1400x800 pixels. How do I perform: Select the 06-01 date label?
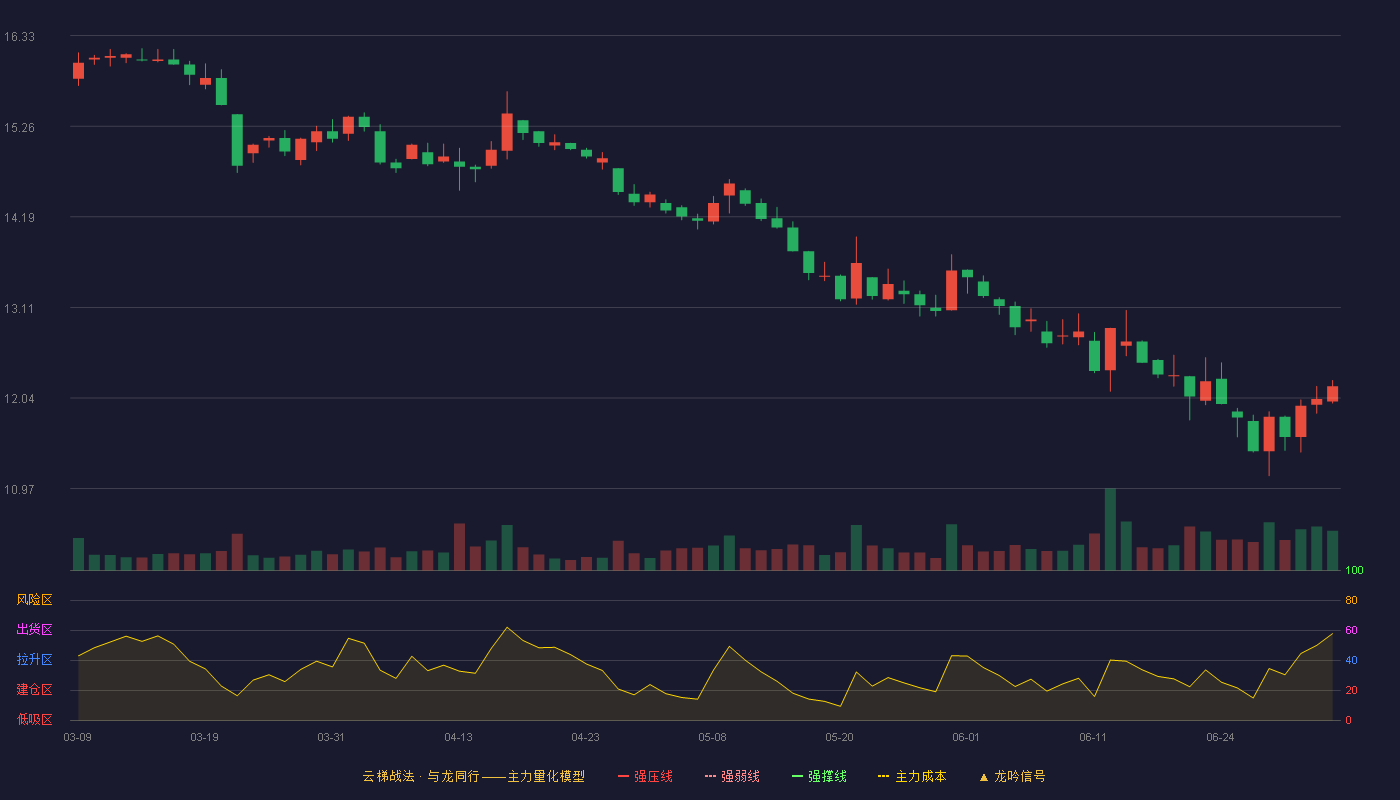pyautogui.click(x=967, y=737)
